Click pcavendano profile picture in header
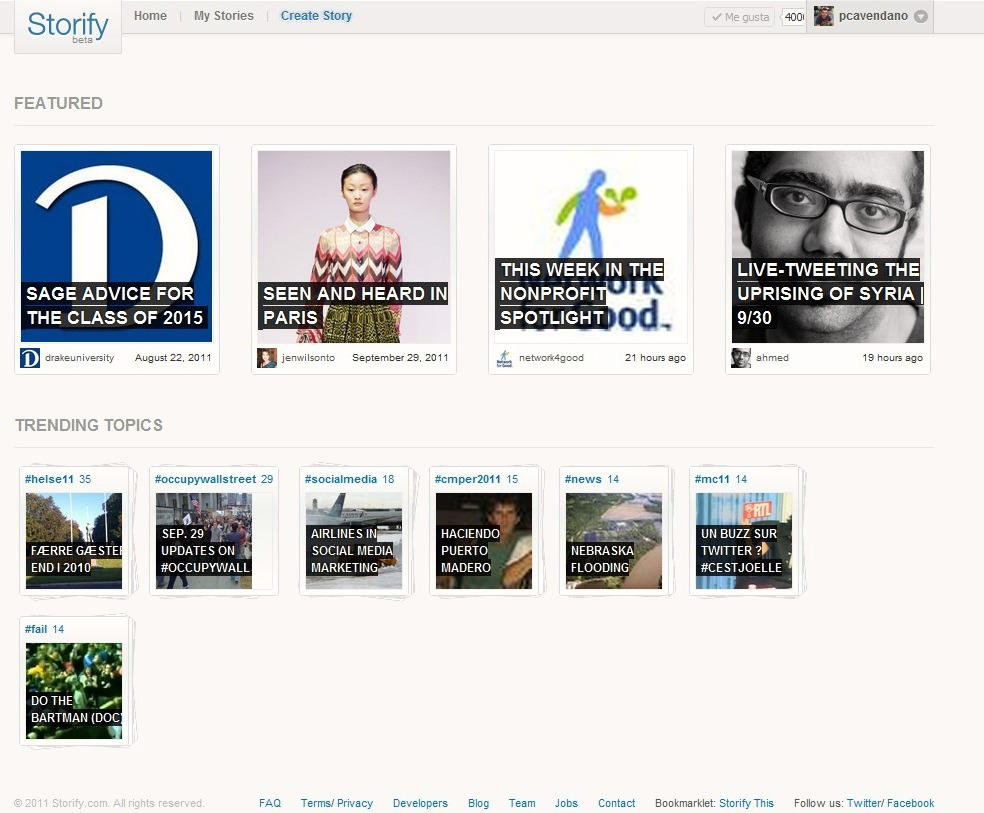The height and width of the screenshot is (813, 984). pyautogui.click(x=824, y=16)
